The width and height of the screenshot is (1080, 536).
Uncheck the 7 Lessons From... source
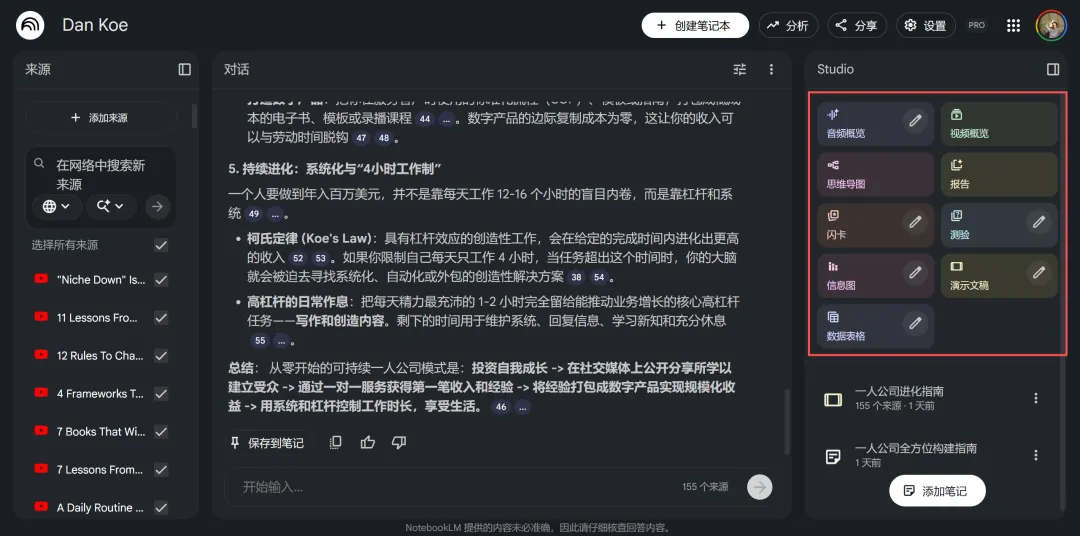point(161,470)
